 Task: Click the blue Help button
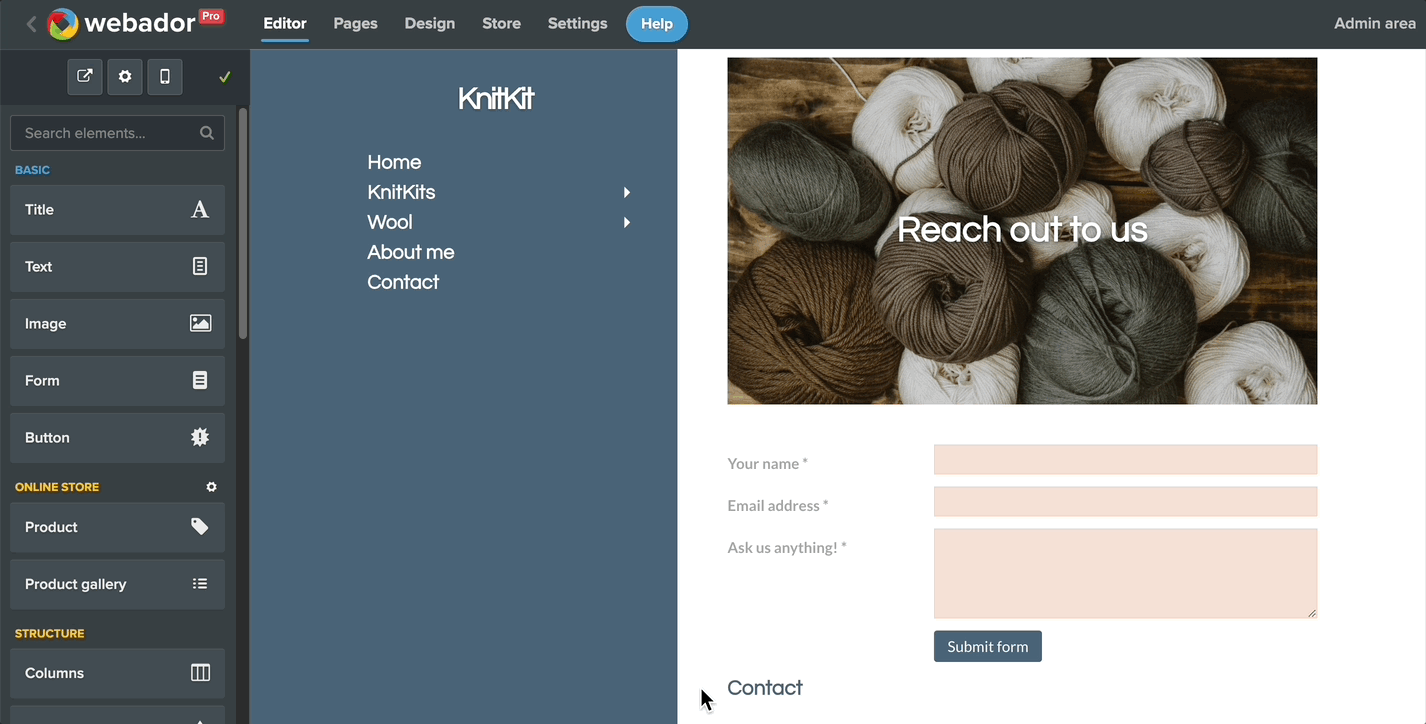click(657, 24)
